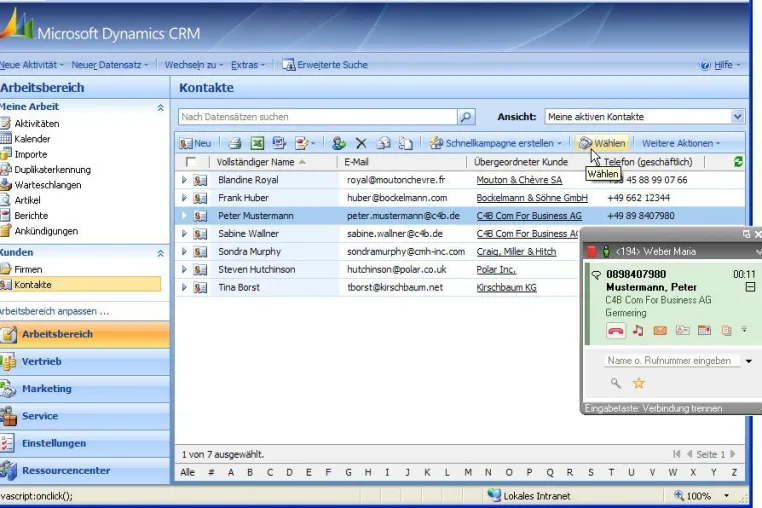
Task: Click the Lokales Intranet zone icon
Action: pos(494,495)
